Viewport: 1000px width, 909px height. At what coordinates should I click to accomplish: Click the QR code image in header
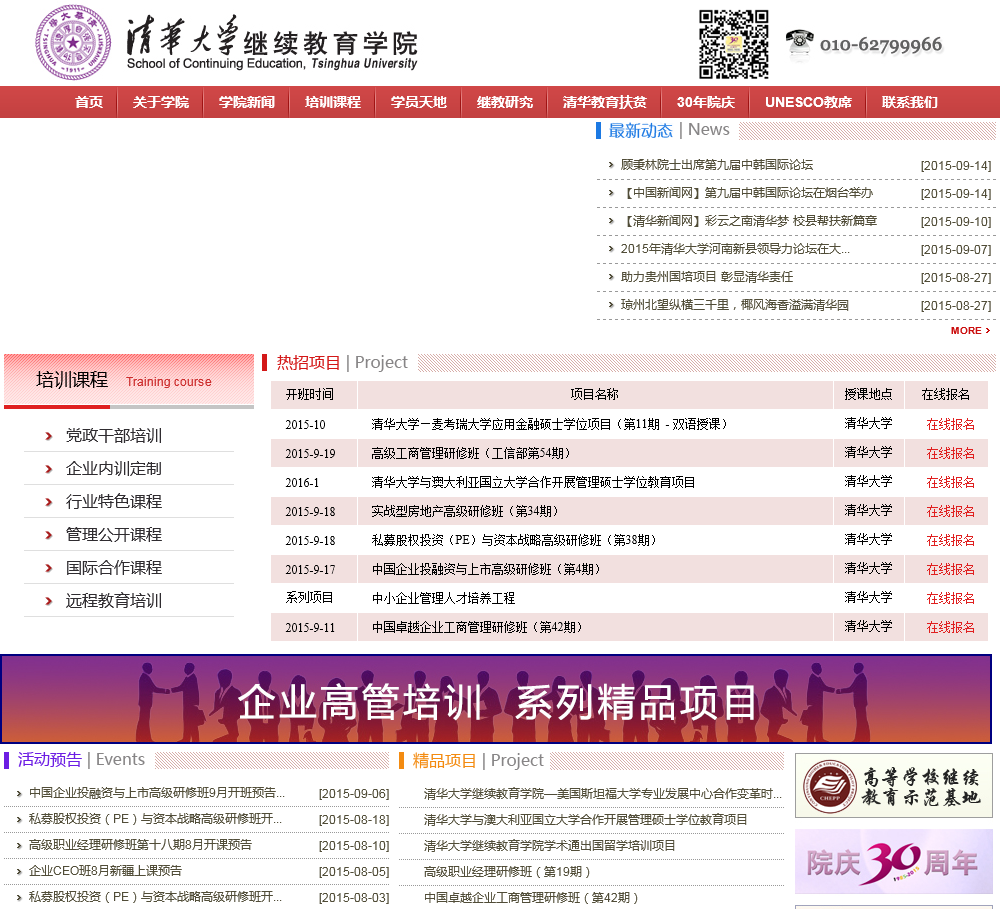pyautogui.click(x=733, y=44)
